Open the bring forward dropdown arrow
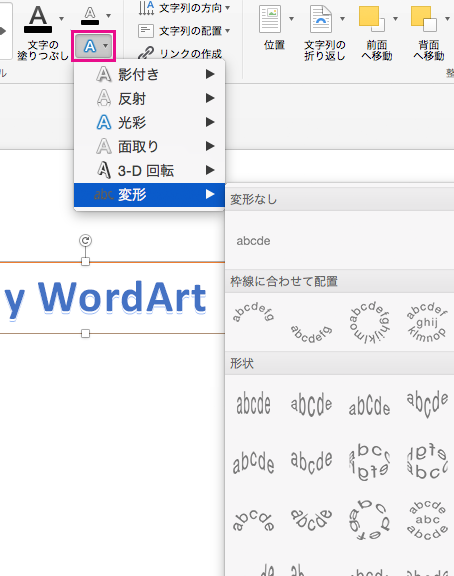 coord(396,18)
